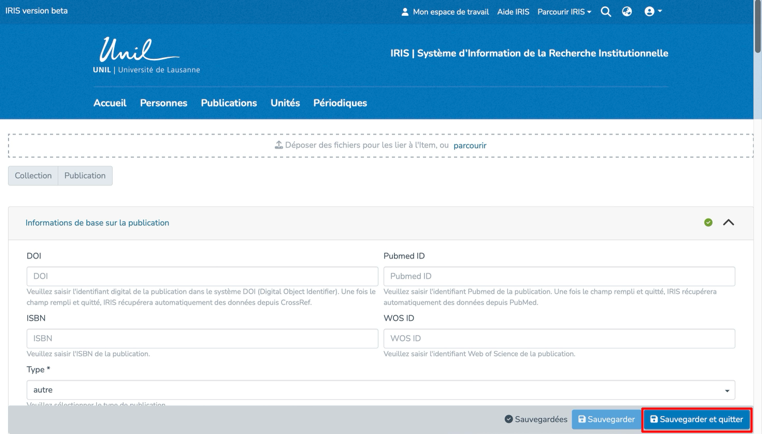Open the user account menu
762x434 pixels.
pos(653,12)
